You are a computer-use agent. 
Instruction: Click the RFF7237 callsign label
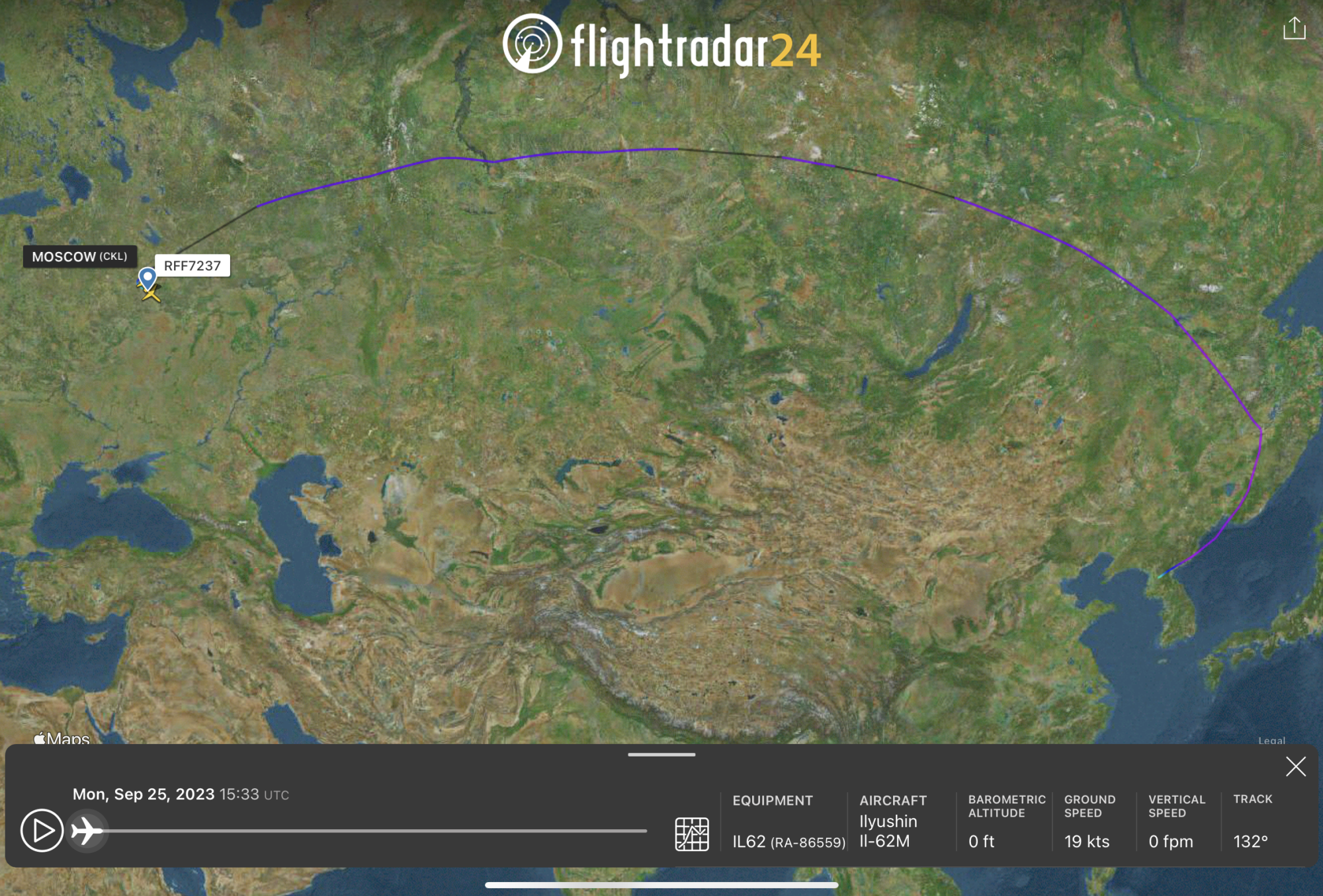[192, 266]
